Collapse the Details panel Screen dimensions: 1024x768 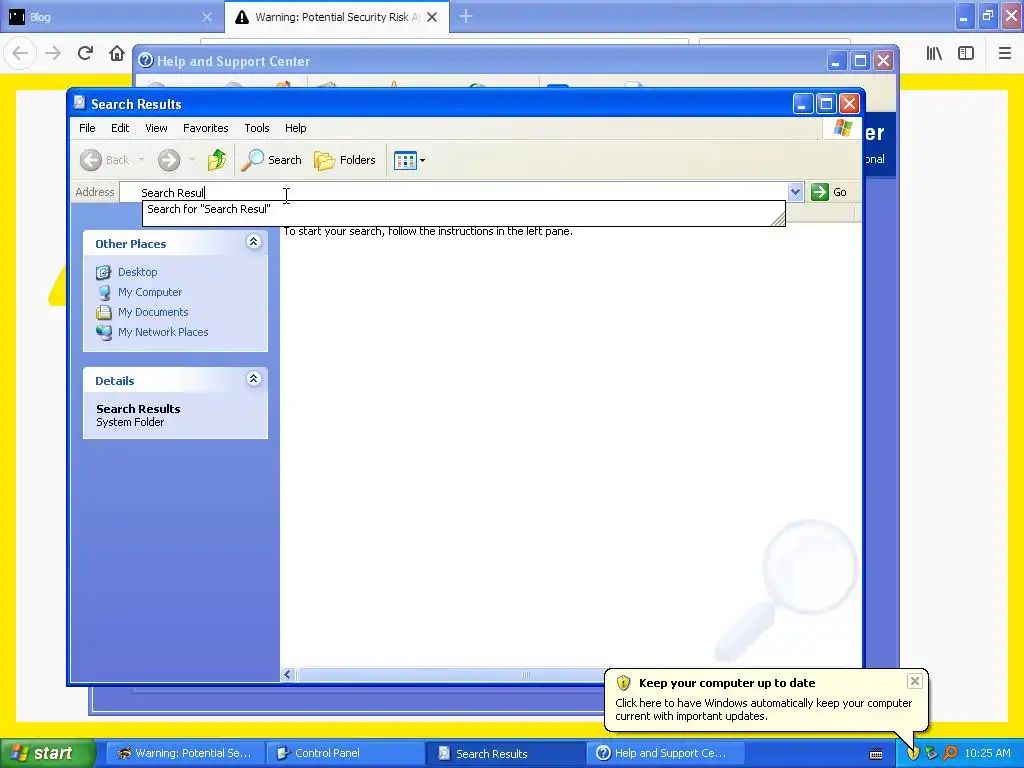point(253,379)
